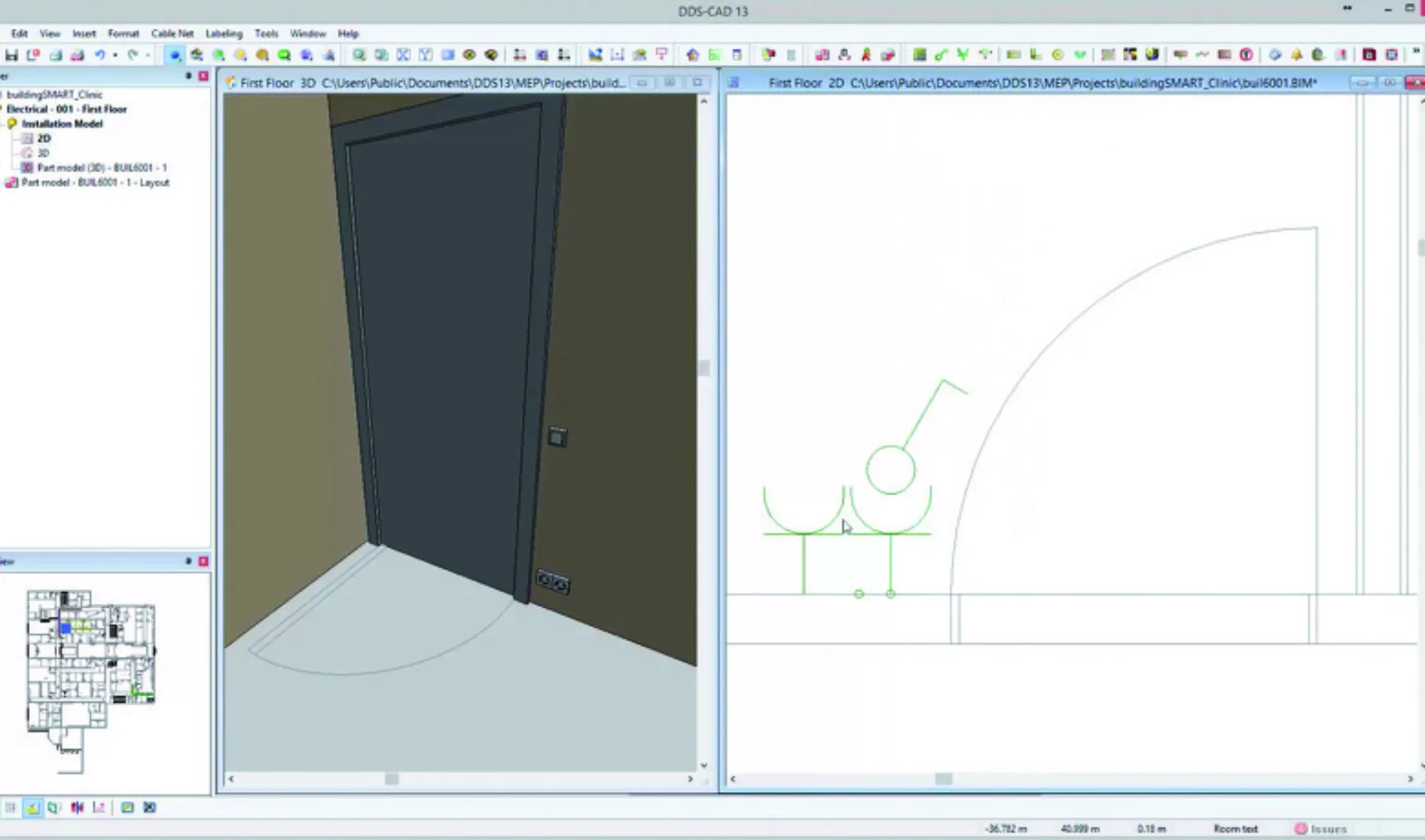1425x840 pixels.
Task: Open the Labeling menu
Action: click(x=224, y=34)
